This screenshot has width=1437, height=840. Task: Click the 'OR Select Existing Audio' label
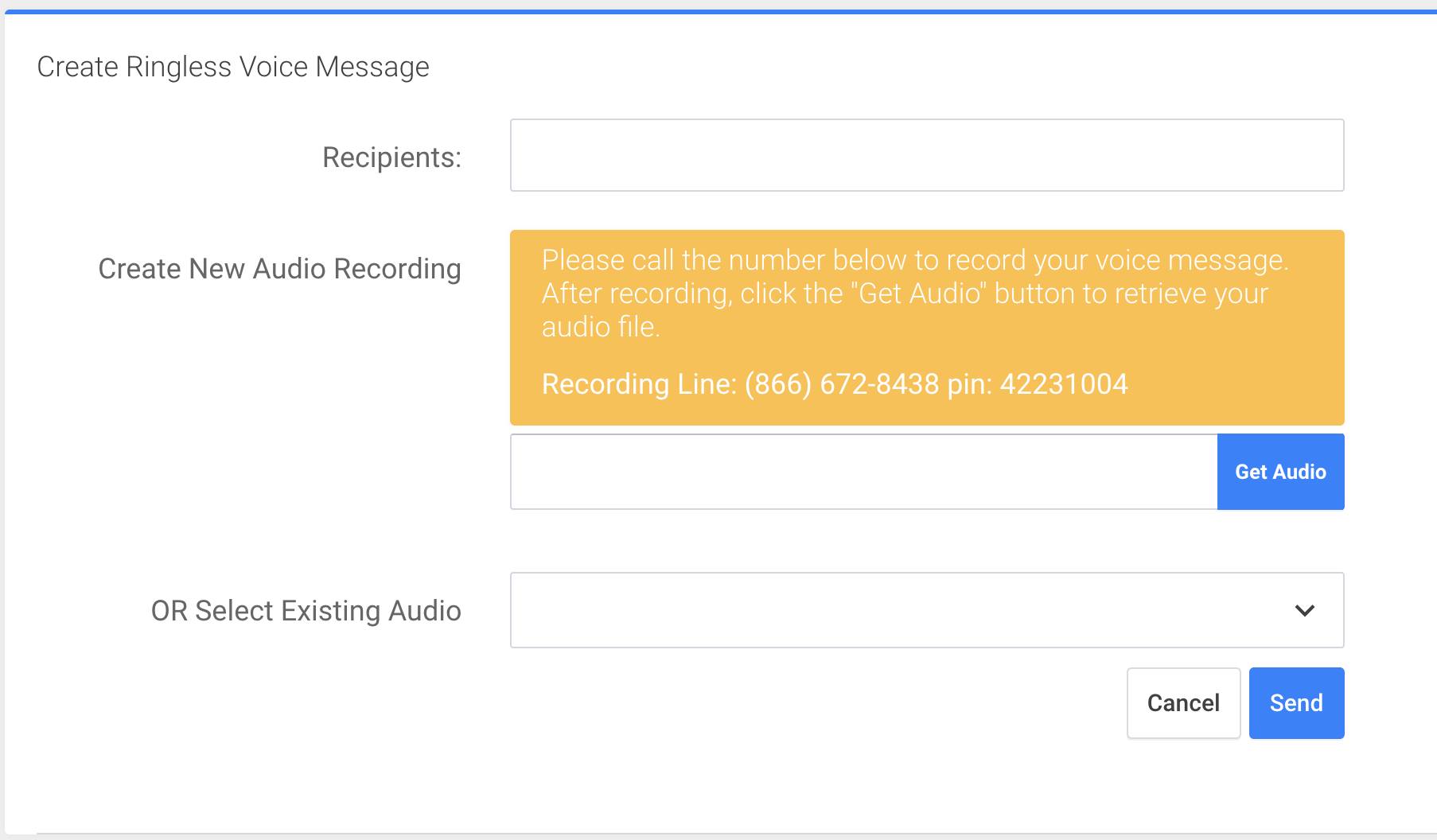pos(306,611)
